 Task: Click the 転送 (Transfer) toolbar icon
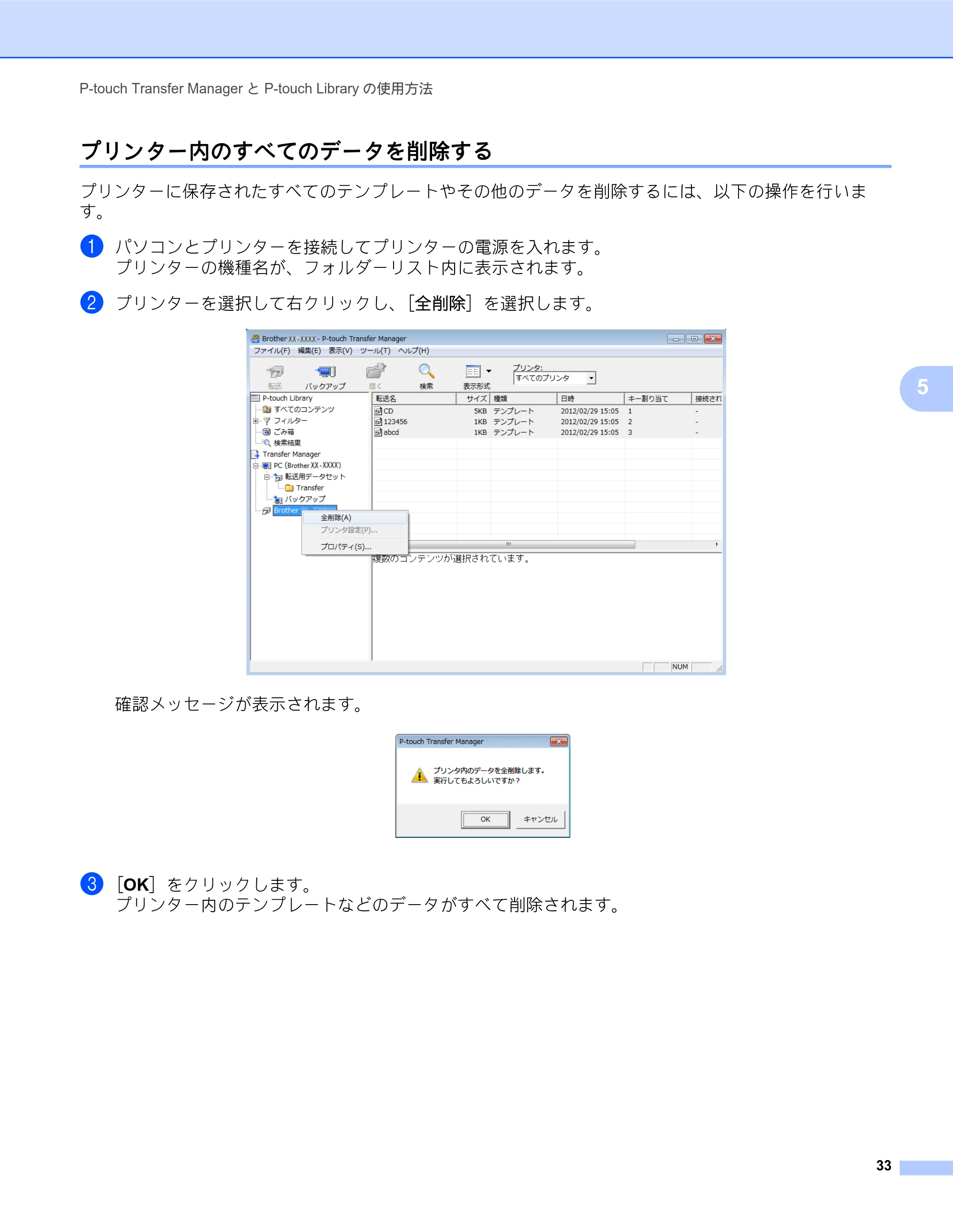pos(274,372)
